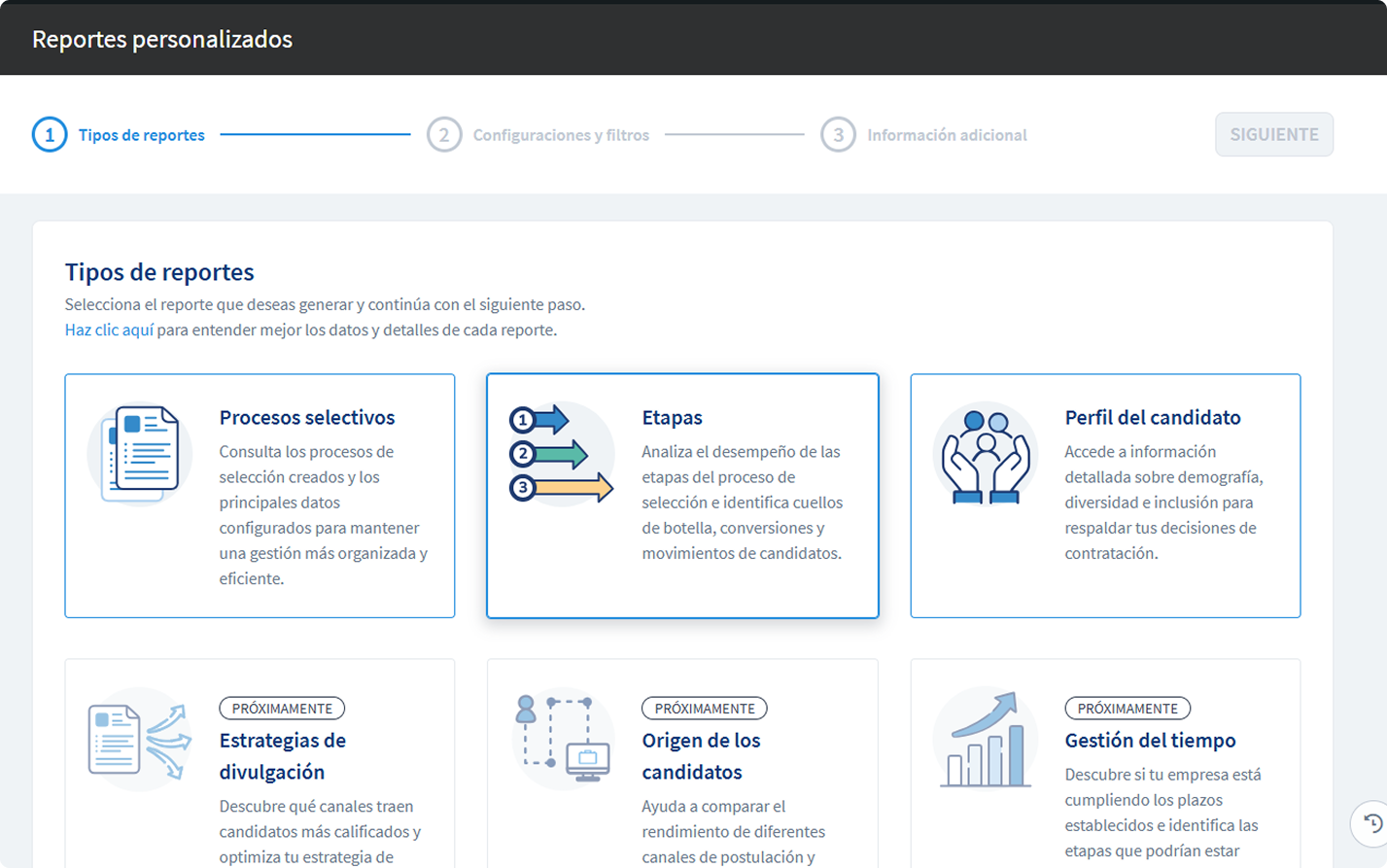
Task: Select the Procesos selectivos report title
Action: (307, 417)
